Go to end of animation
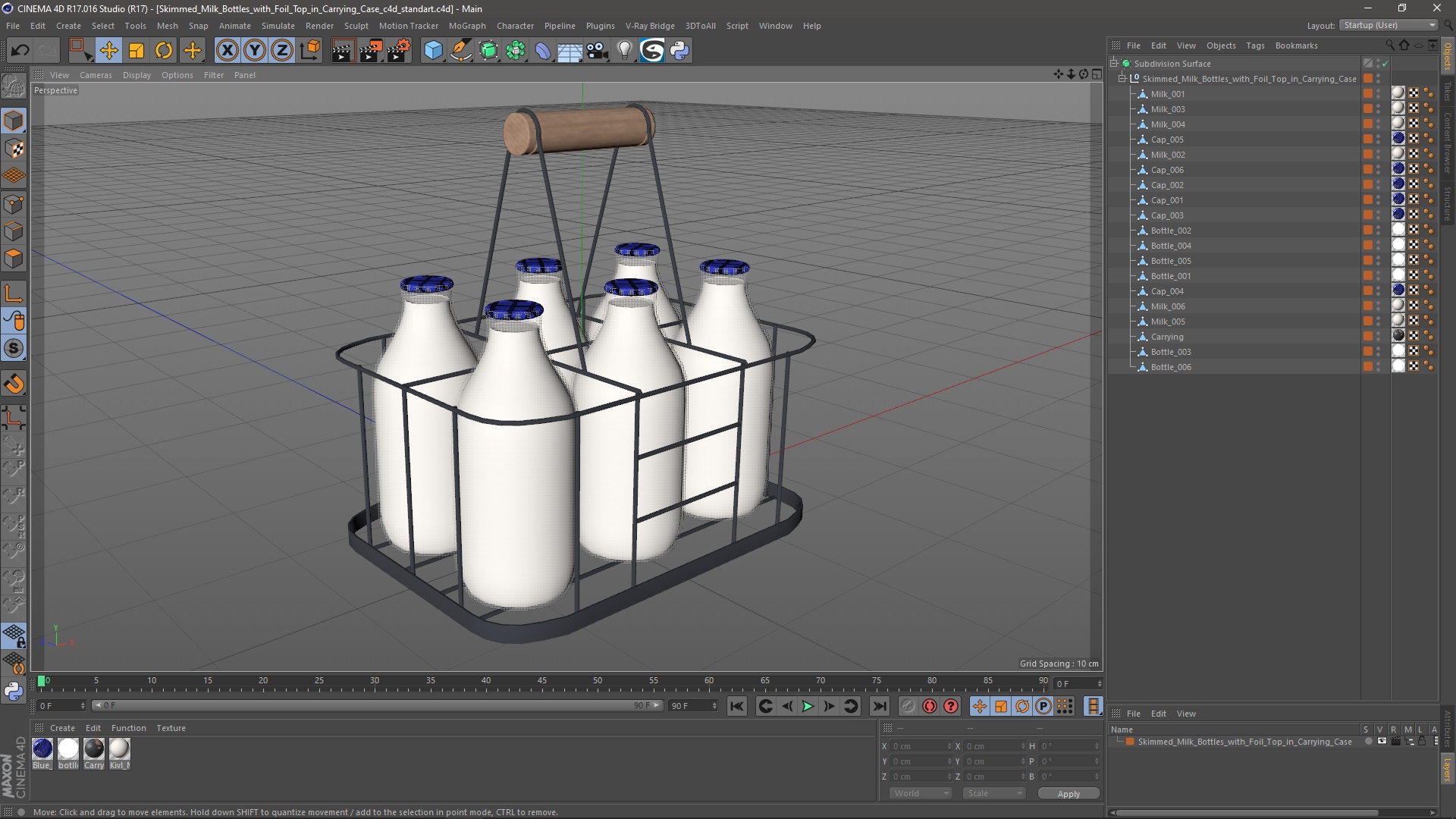 (x=879, y=706)
